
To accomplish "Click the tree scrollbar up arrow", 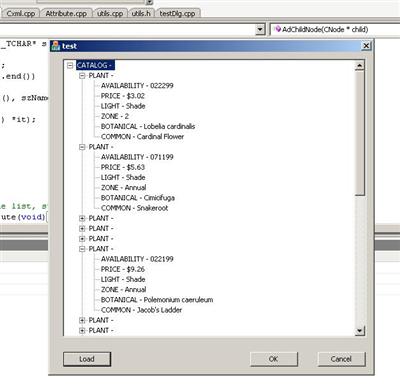I will 359,66.
